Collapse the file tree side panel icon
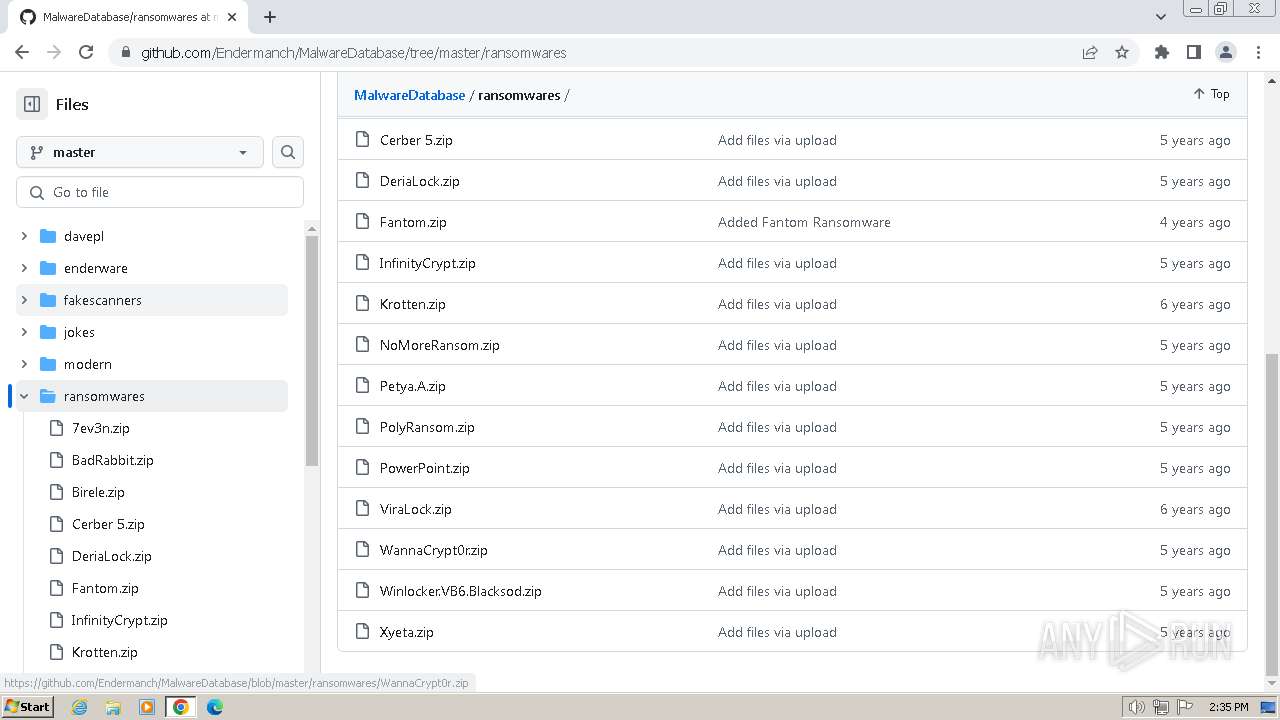Screen dimensions: 1280x720 [32, 104]
